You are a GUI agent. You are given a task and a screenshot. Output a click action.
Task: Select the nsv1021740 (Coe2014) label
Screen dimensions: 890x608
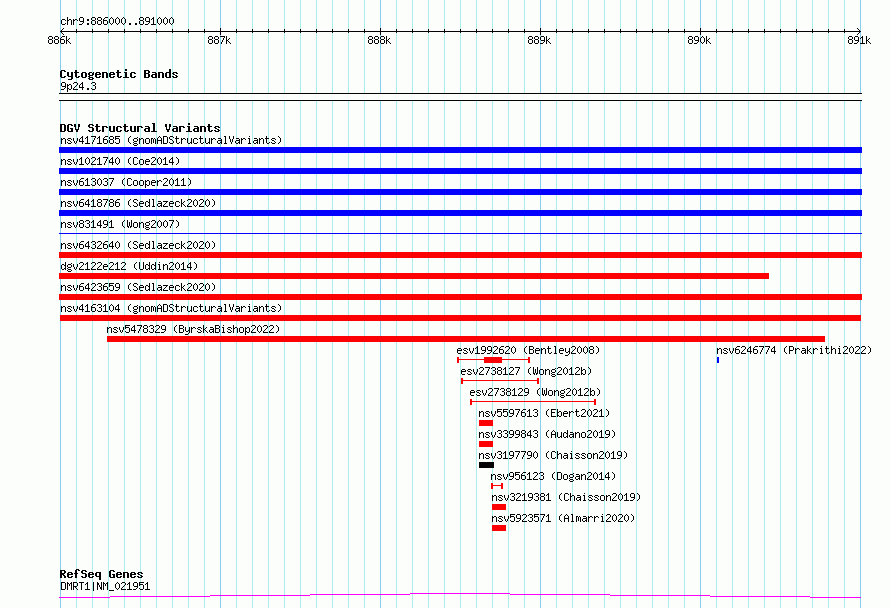(120, 161)
